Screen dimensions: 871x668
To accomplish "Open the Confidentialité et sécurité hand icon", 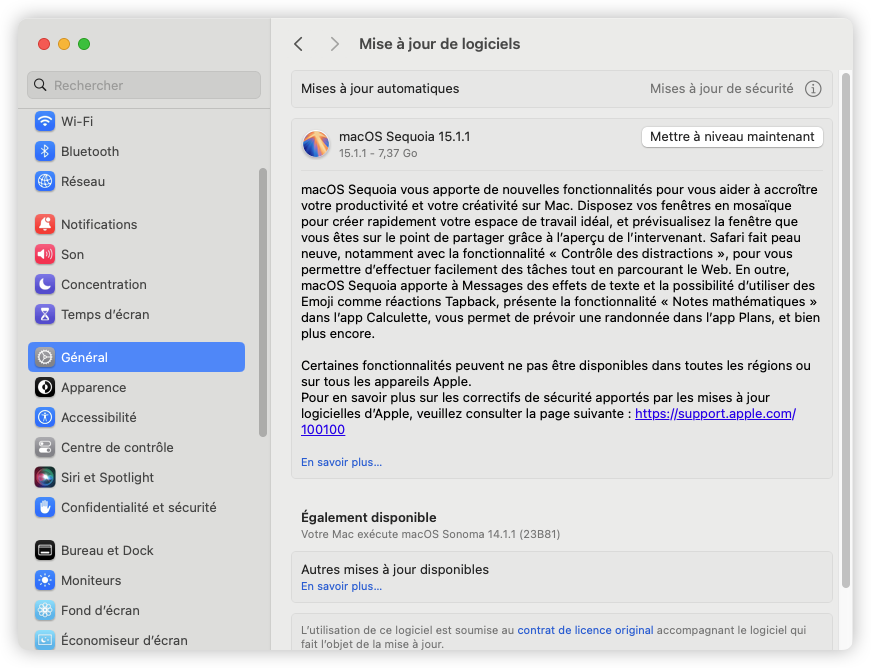I will [45, 507].
